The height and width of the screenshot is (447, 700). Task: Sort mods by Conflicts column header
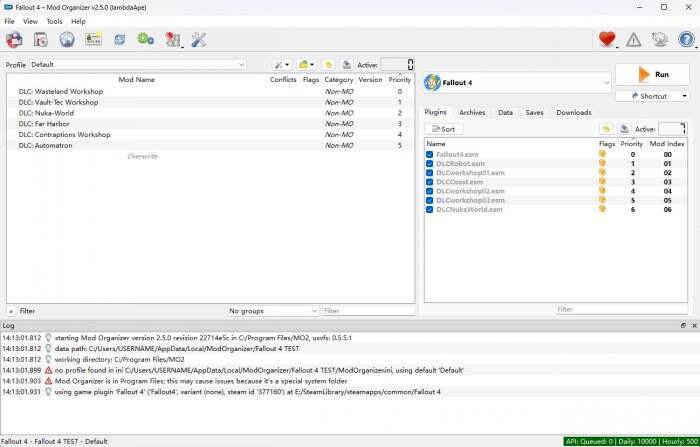[283, 79]
